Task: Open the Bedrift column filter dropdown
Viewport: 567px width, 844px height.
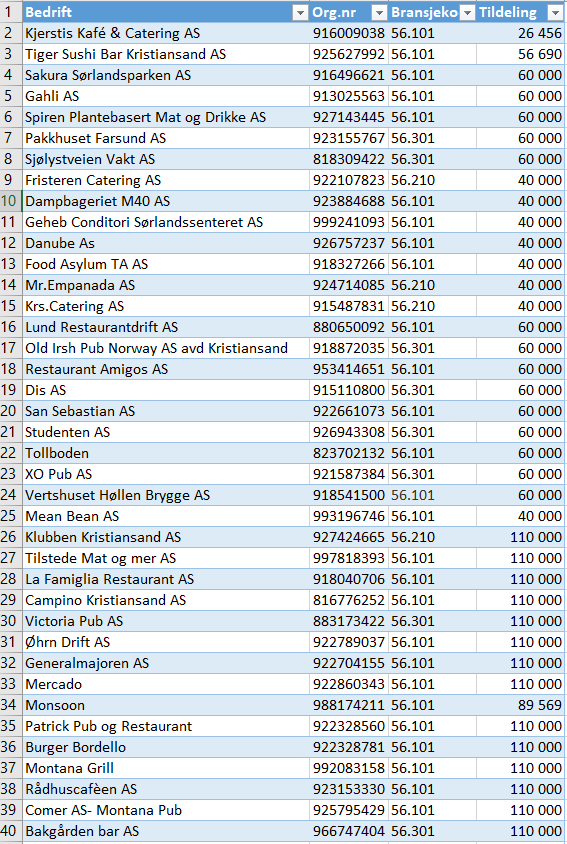Action: (300, 12)
